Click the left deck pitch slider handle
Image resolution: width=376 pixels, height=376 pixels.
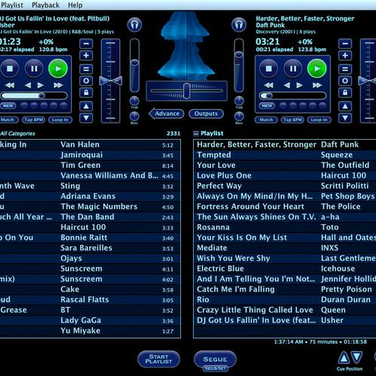pyautogui.click(x=111, y=81)
